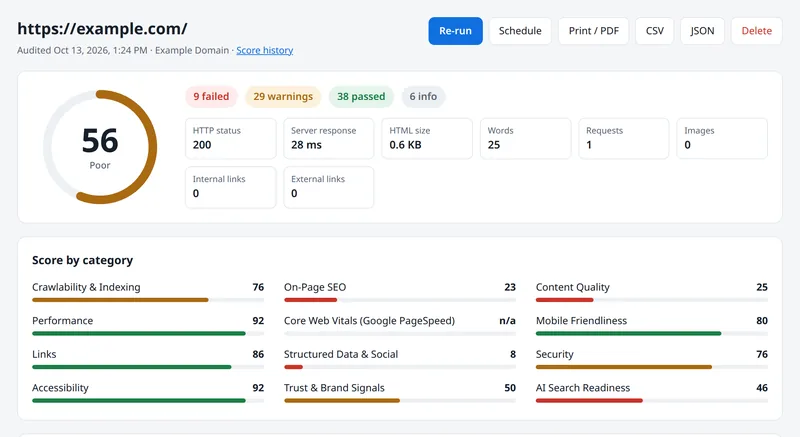
Task: Show the 38 passed checks badge
Action: click(x=361, y=96)
